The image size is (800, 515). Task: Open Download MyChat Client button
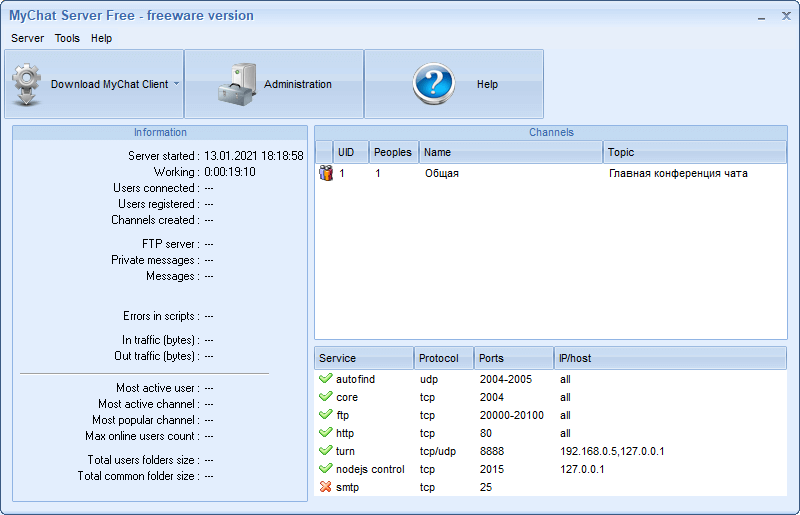94,84
